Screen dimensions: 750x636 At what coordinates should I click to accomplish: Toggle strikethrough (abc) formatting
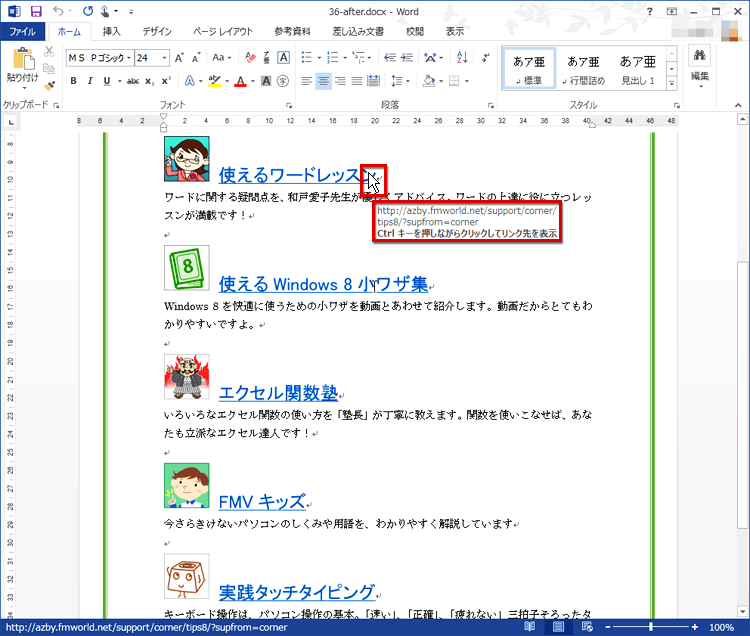point(132,81)
